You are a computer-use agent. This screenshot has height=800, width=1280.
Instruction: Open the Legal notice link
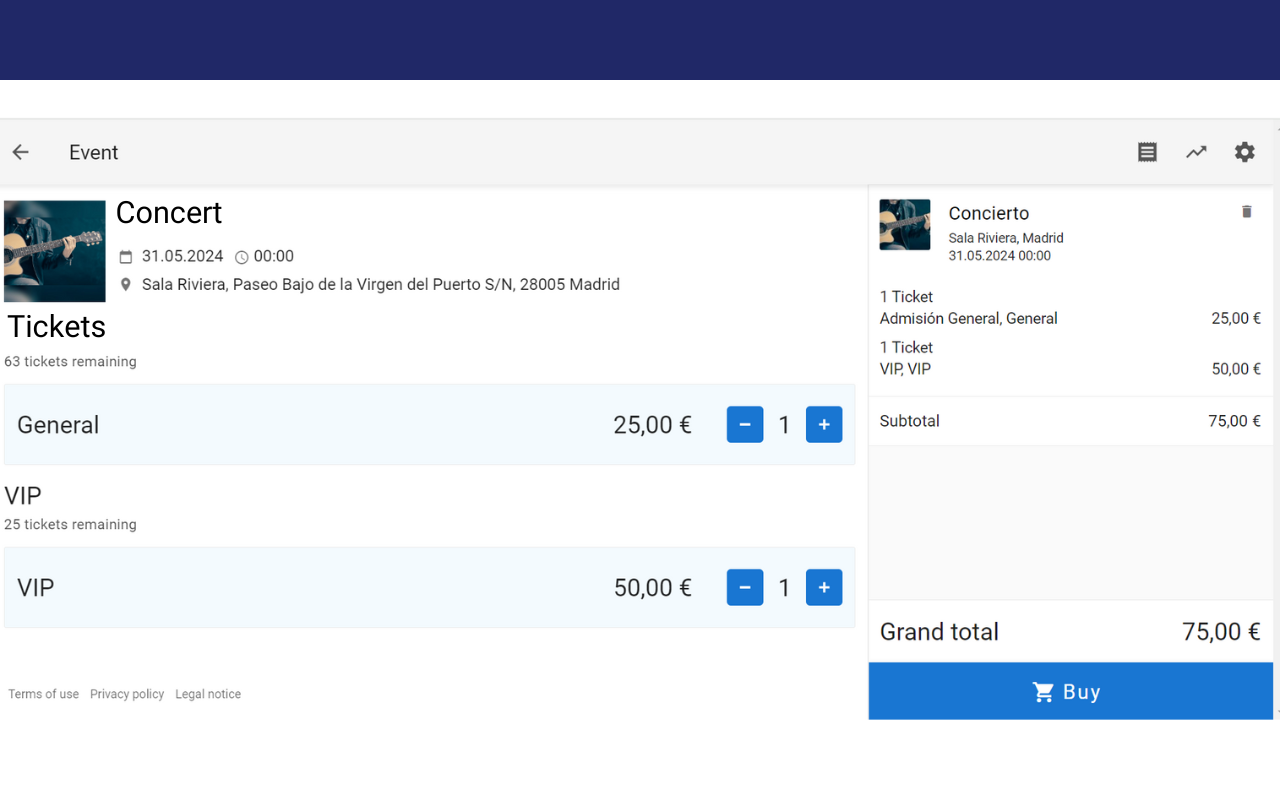208,694
